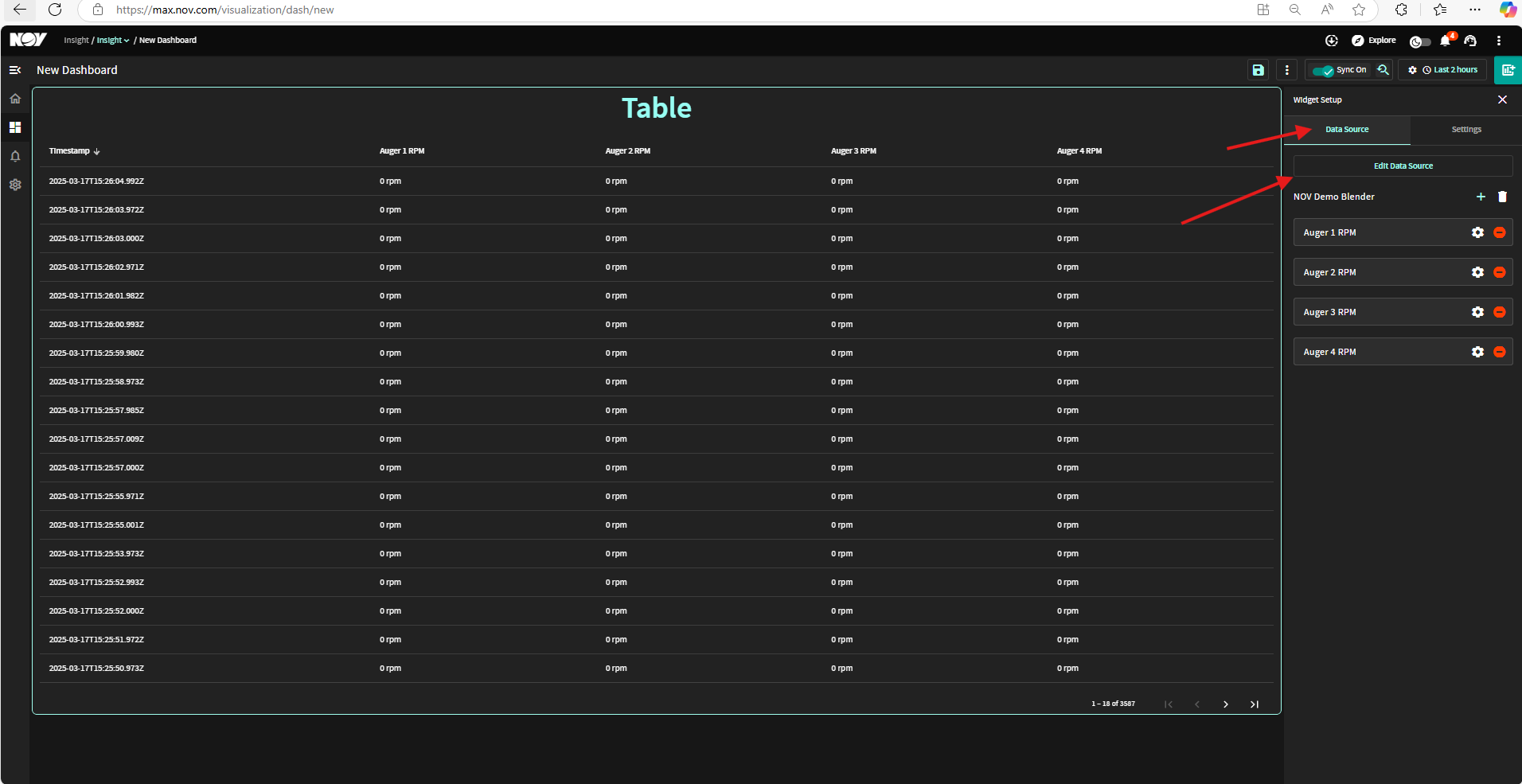Save the dashboard with the floppy disk icon
This screenshot has height=784, width=1522.
(x=1258, y=70)
